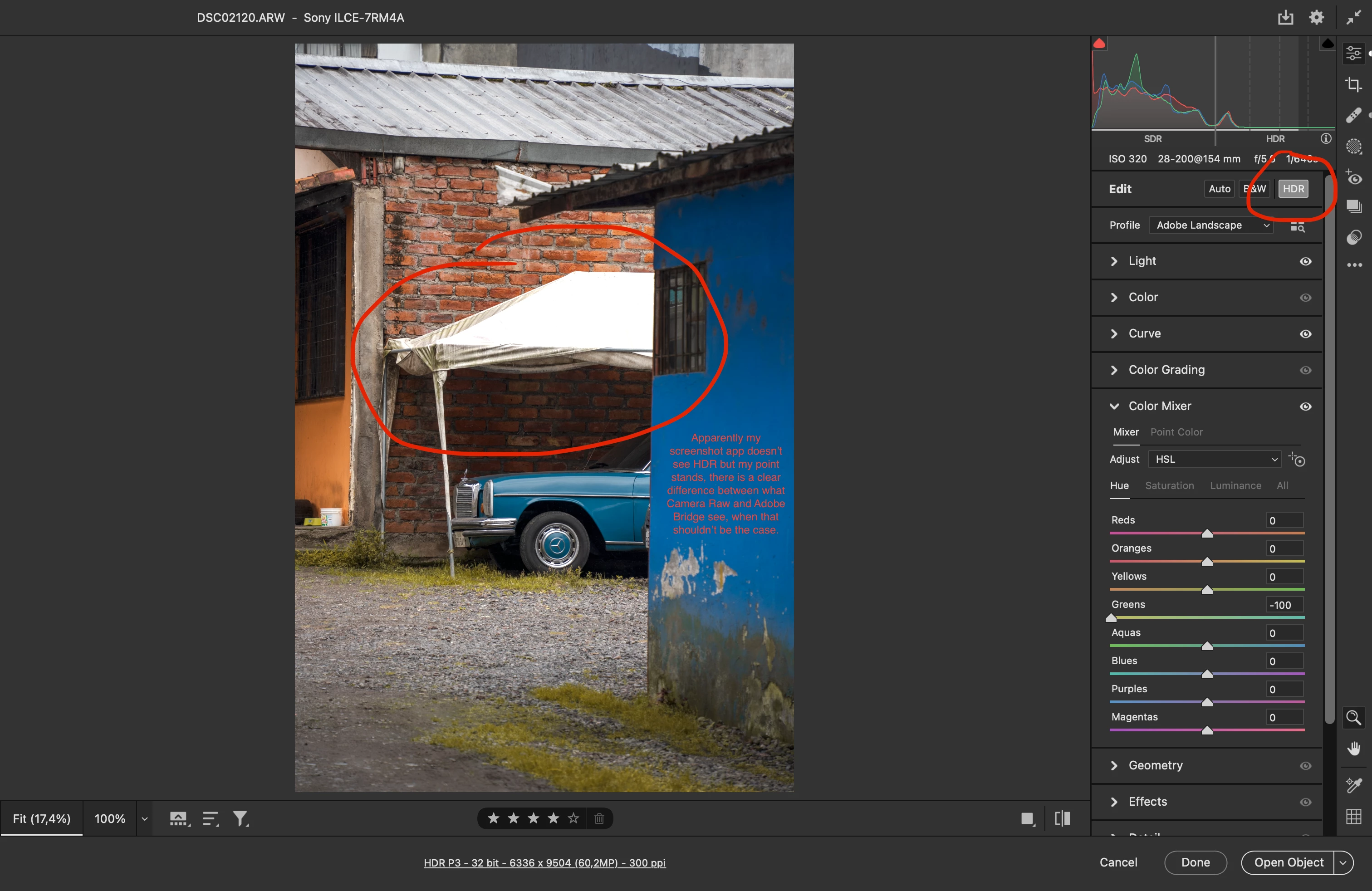The width and height of the screenshot is (1372, 891).
Task: Click the Zoom magnifier tool
Action: point(1353,718)
